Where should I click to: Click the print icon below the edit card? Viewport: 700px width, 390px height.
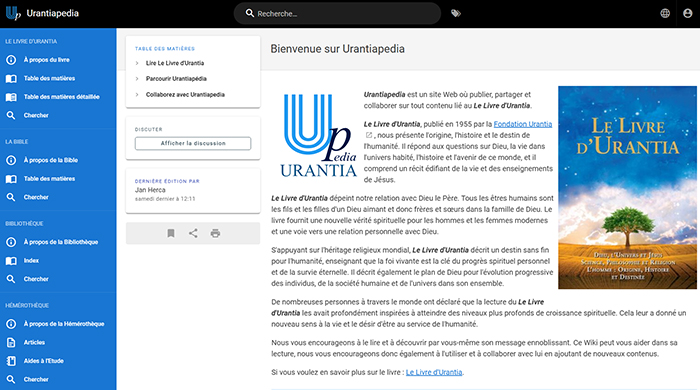(215, 233)
